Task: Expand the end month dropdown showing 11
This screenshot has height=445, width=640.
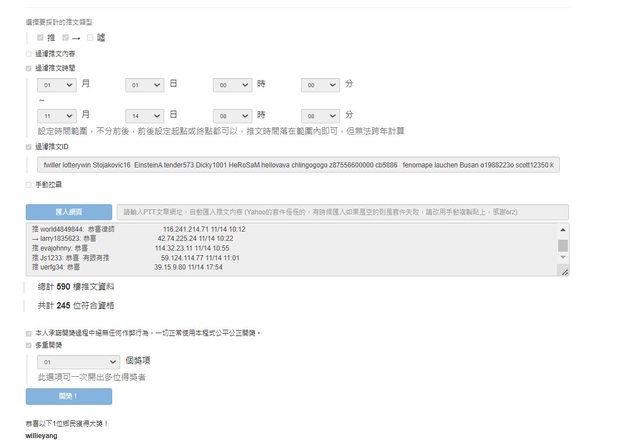Action: coord(56,115)
